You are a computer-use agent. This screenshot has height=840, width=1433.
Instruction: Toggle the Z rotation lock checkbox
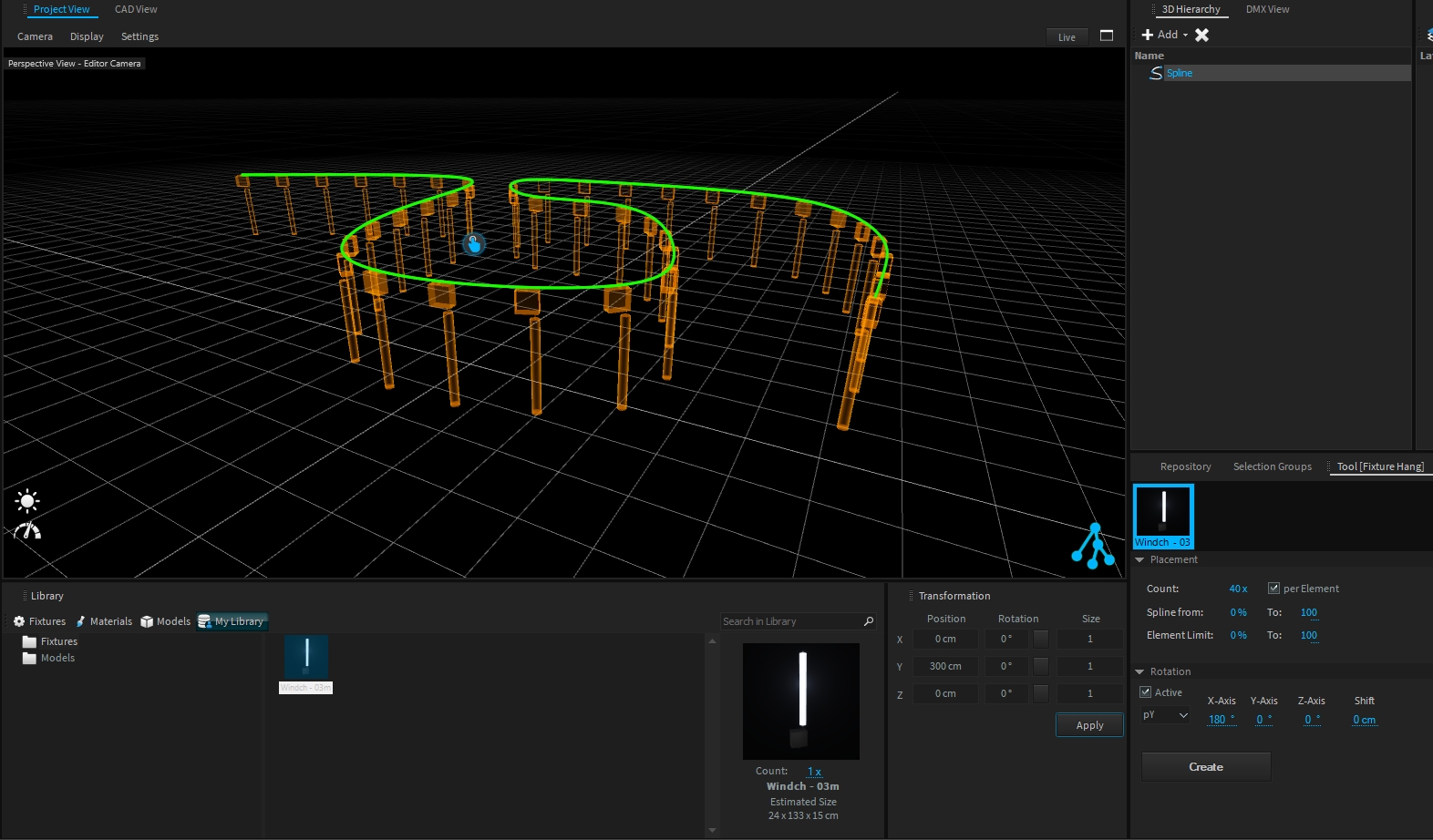tap(1041, 693)
